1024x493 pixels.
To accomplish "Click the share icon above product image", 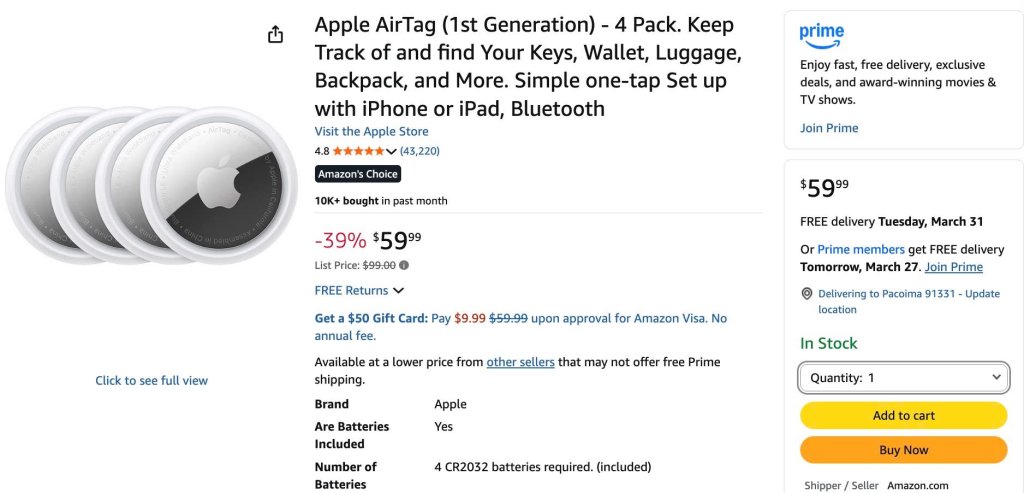I will 276,34.
